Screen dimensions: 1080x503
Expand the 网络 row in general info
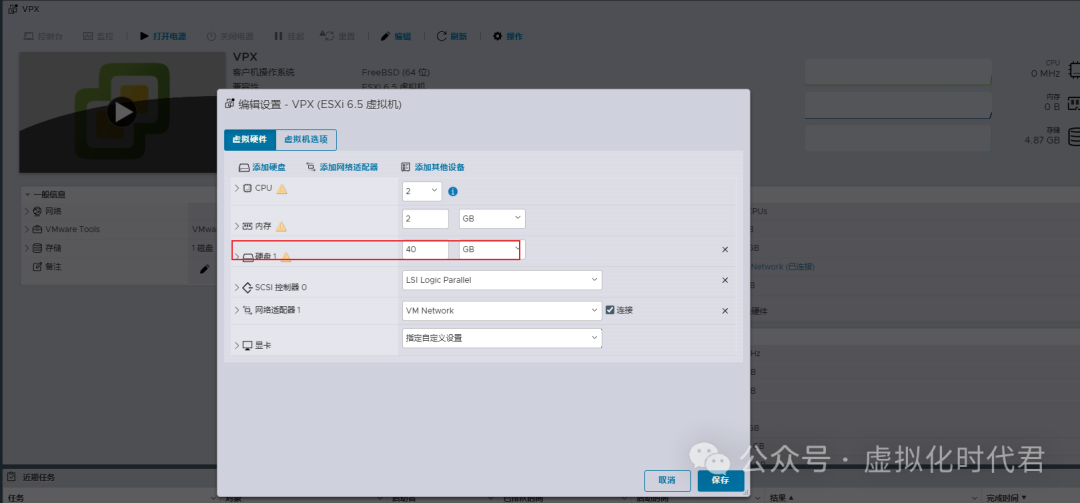(x=28, y=211)
